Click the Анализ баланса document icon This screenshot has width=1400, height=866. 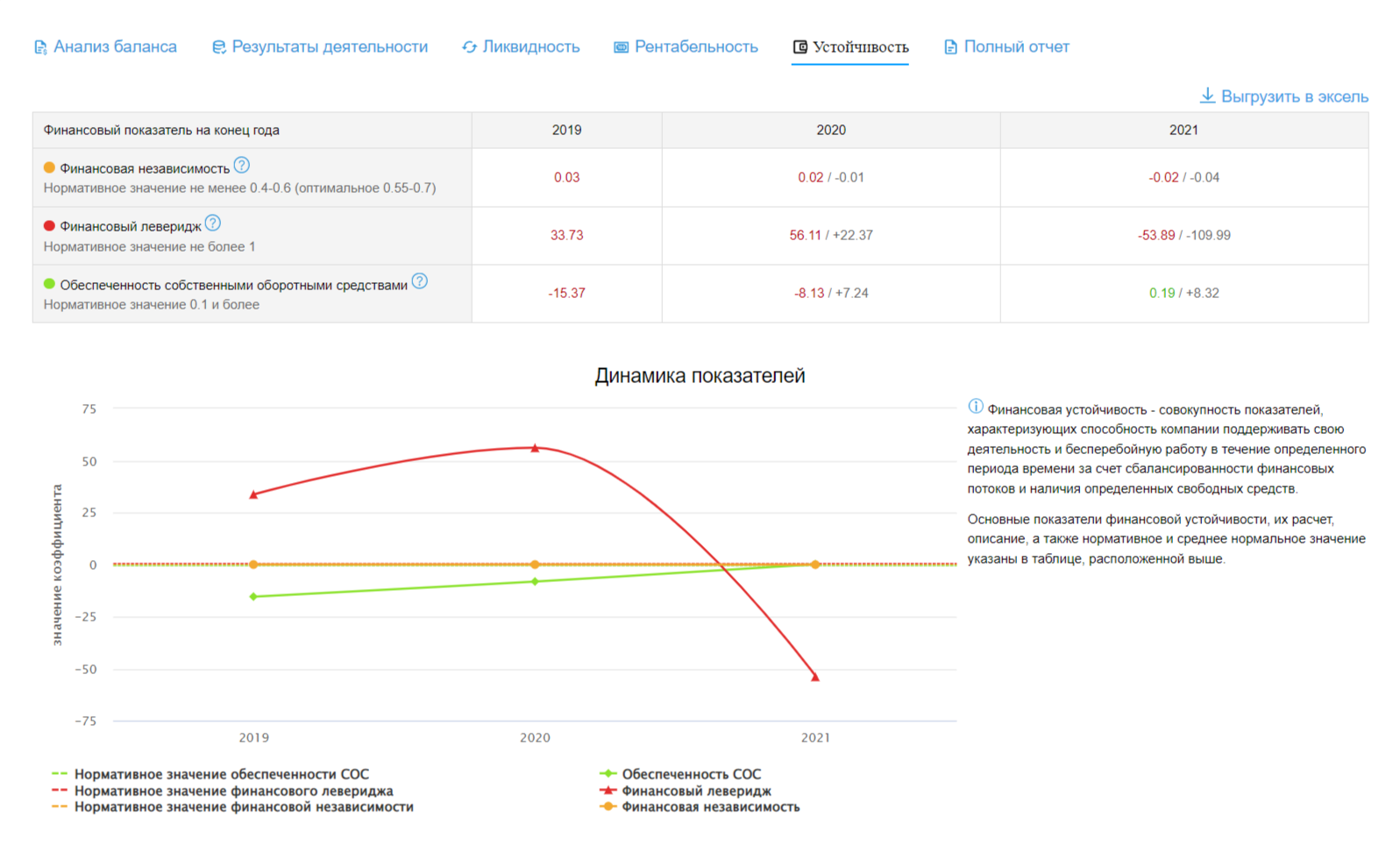click(40, 47)
